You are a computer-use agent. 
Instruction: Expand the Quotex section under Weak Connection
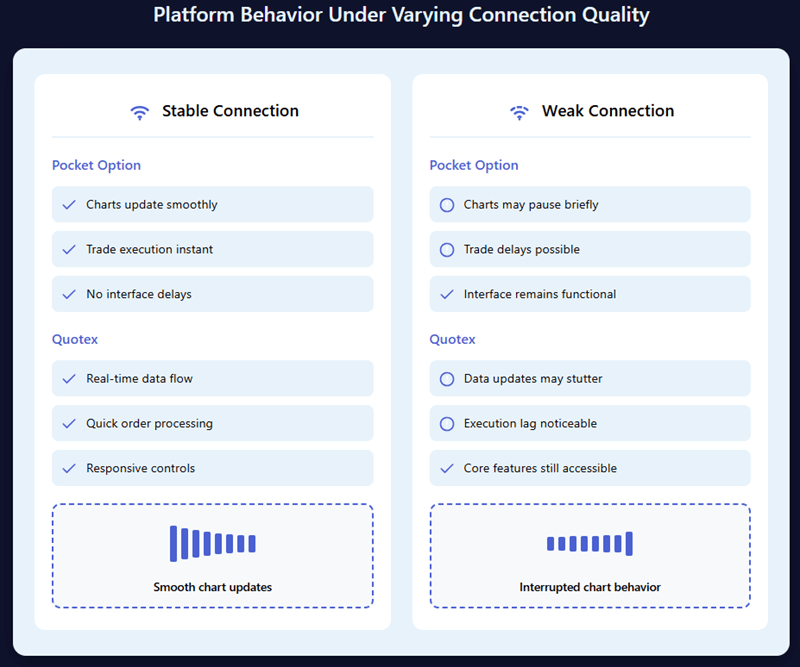click(x=452, y=339)
